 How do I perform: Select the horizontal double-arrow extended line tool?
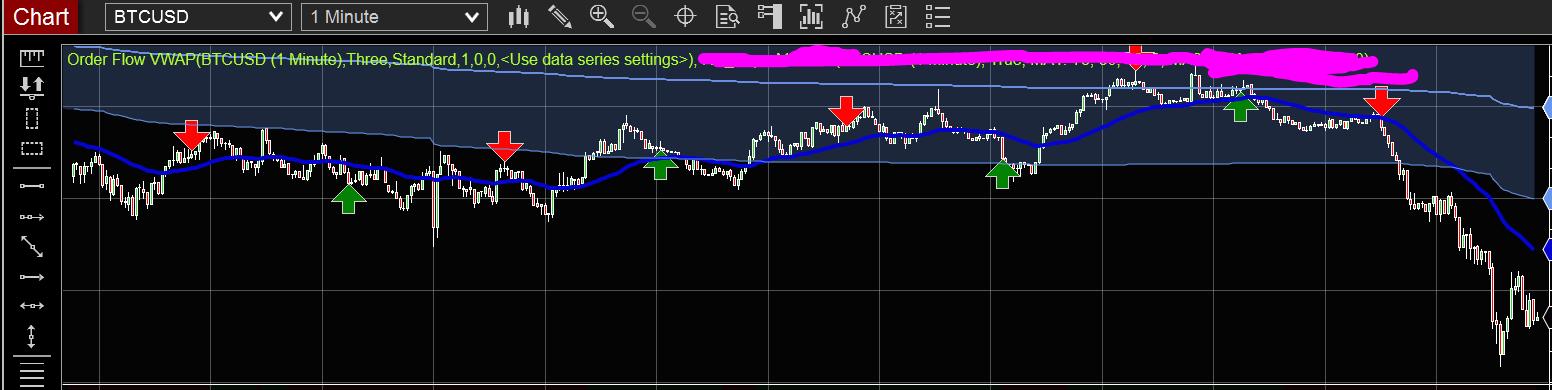pos(32,305)
